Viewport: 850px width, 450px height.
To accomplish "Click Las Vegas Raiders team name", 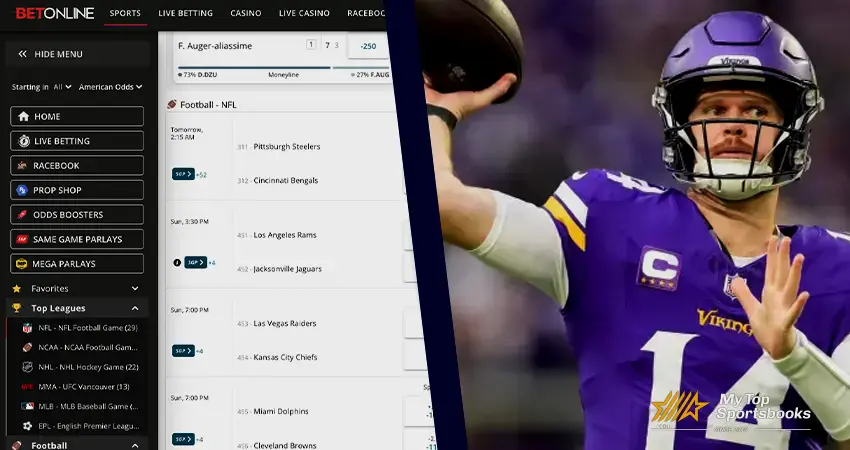I will 285,323.
